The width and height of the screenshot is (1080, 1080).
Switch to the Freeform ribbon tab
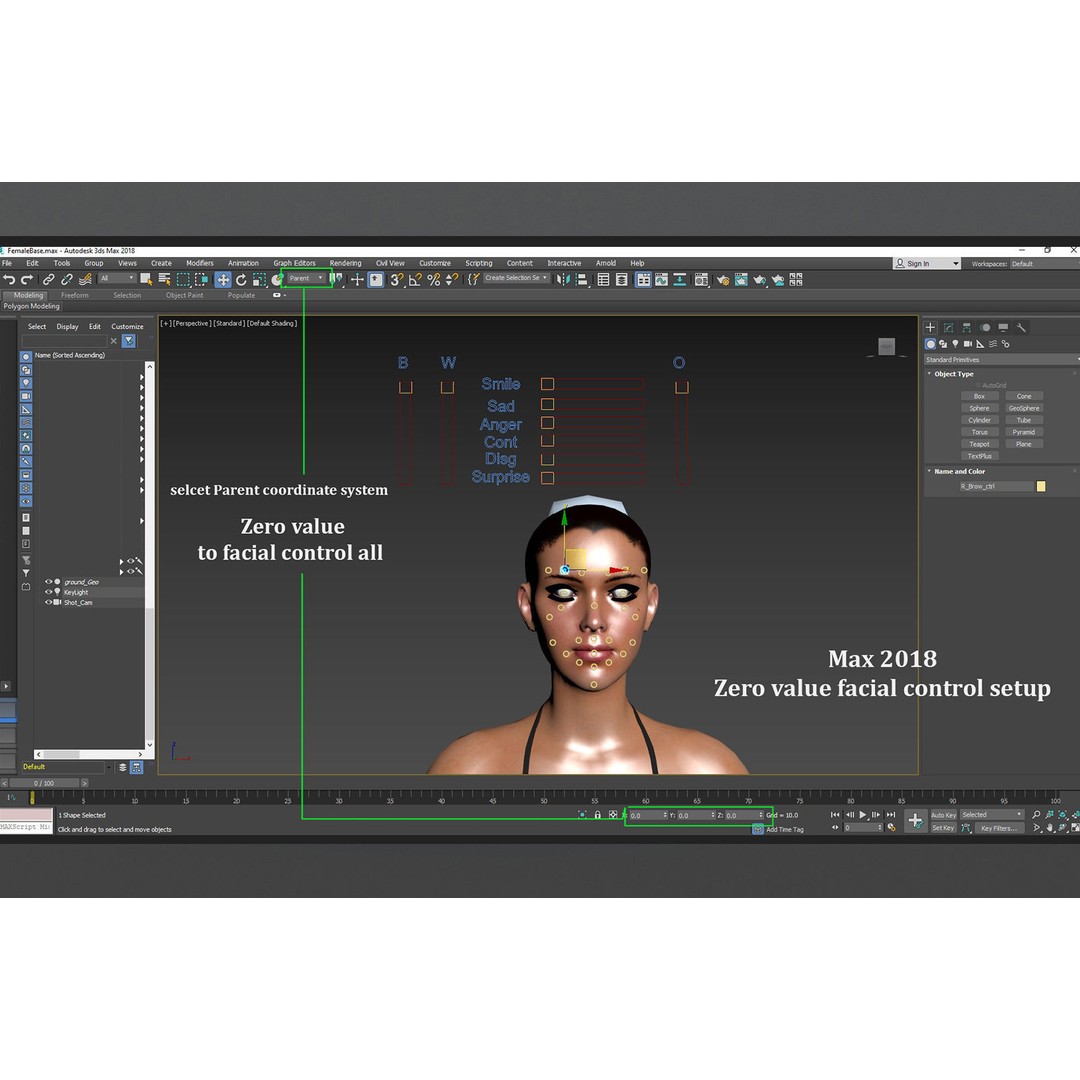pos(75,295)
